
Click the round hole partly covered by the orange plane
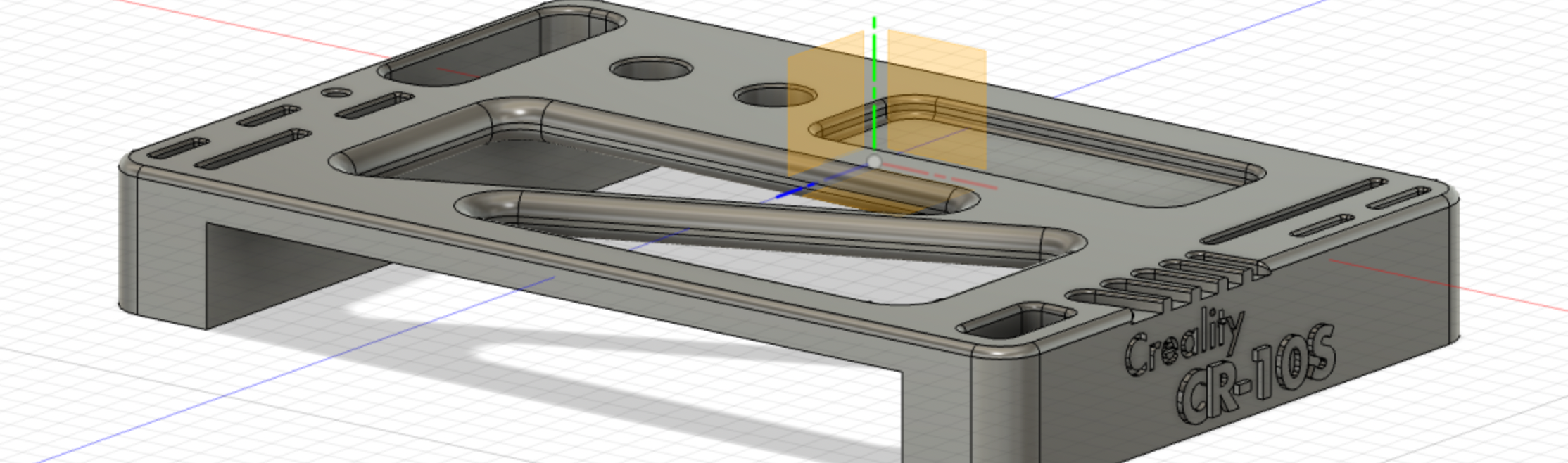[x=775, y=96]
